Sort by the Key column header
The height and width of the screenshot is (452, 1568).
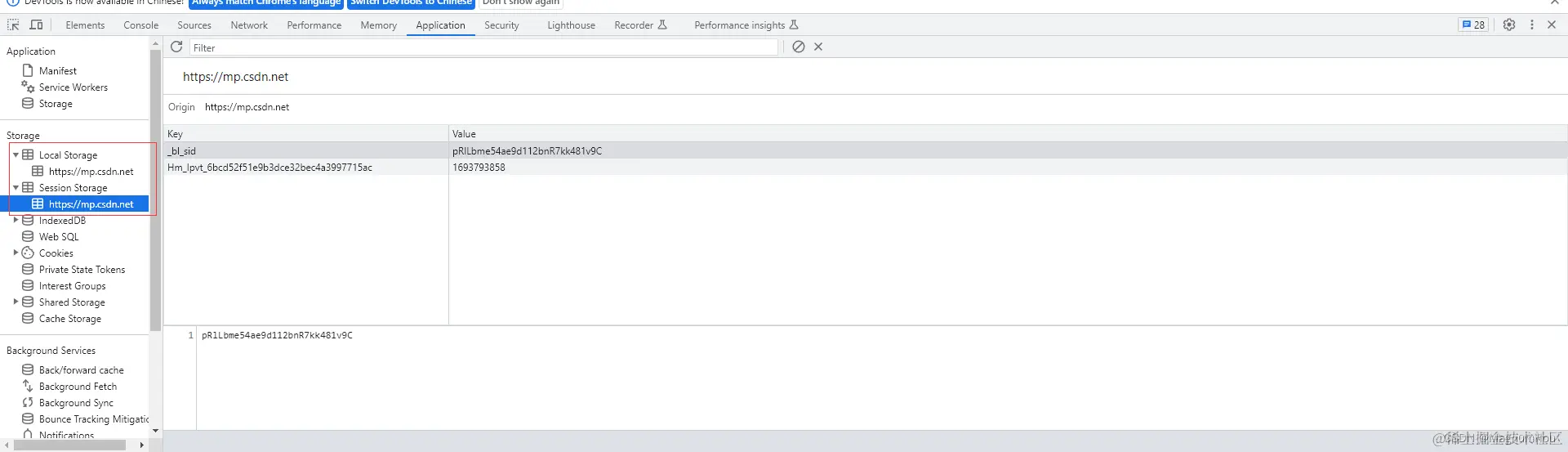pyautogui.click(x=306, y=133)
